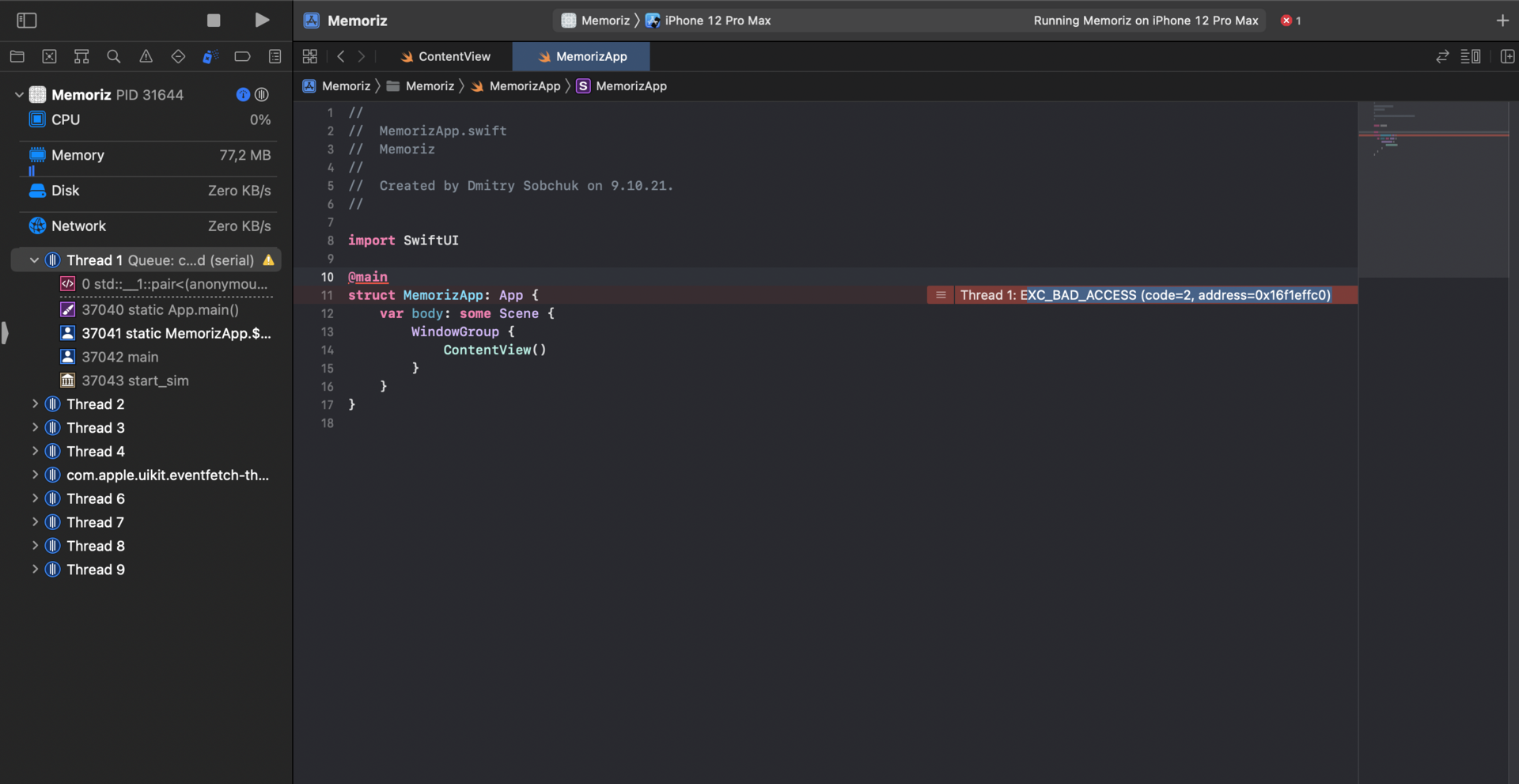
Task: Click MemorizApp struct symbol breadcrumb
Action: coord(621,86)
